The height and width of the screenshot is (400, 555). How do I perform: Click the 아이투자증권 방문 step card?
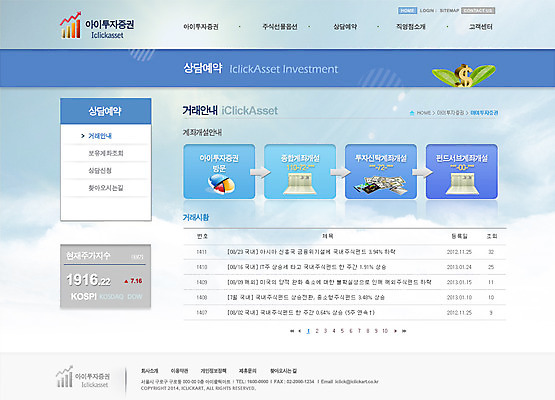tap(219, 171)
